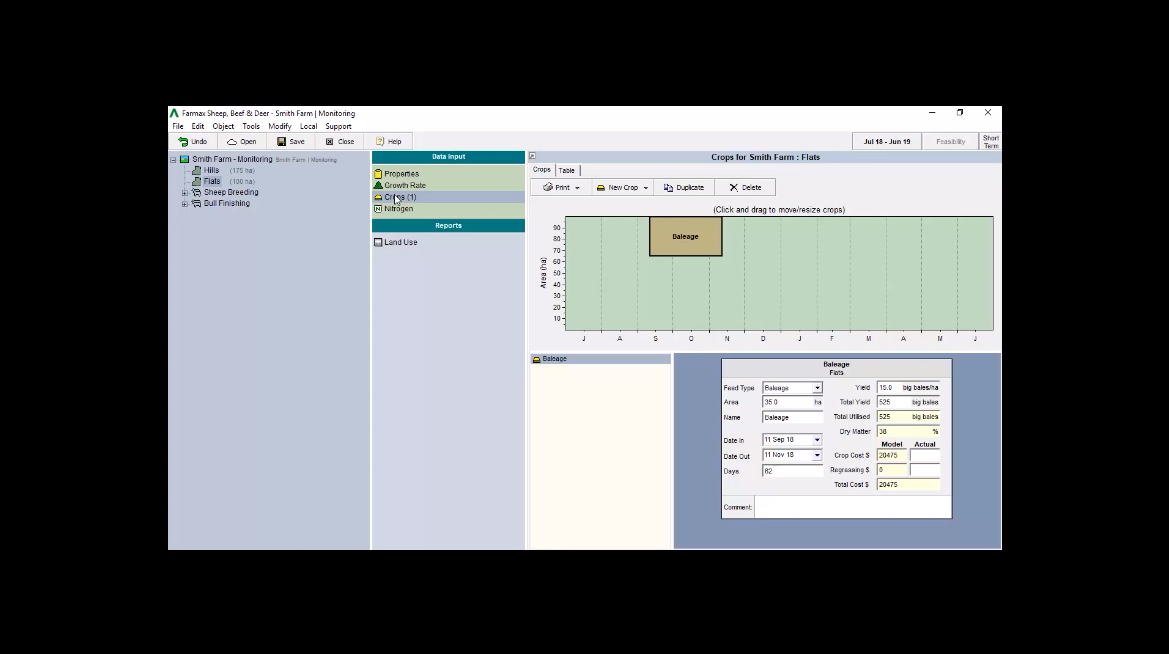Open the Feed Type dropdown
Viewport: 1169px width, 654px height.
click(817, 388)
